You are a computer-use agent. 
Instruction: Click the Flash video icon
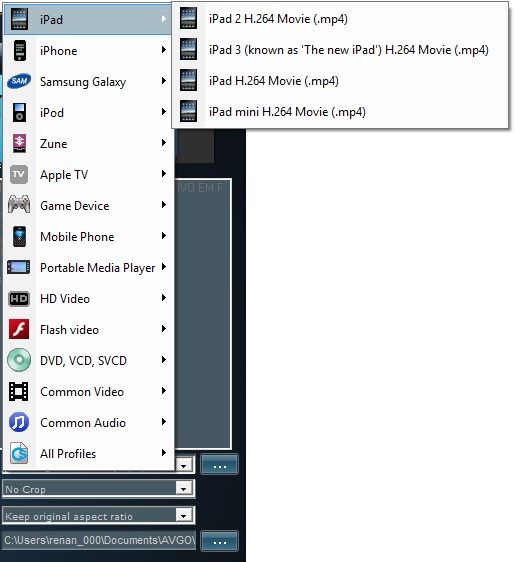click(19, 329)
